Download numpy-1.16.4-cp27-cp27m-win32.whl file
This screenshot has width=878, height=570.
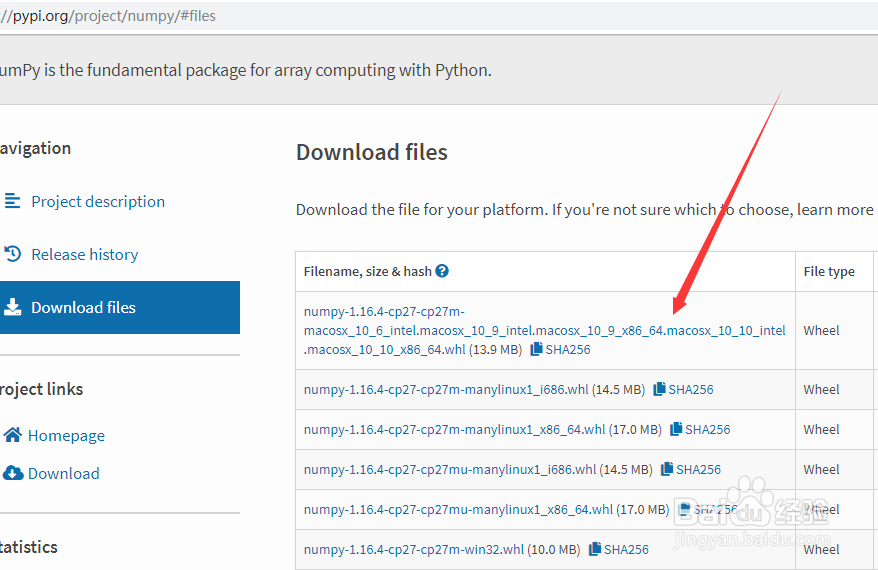[x=414, y=549]
